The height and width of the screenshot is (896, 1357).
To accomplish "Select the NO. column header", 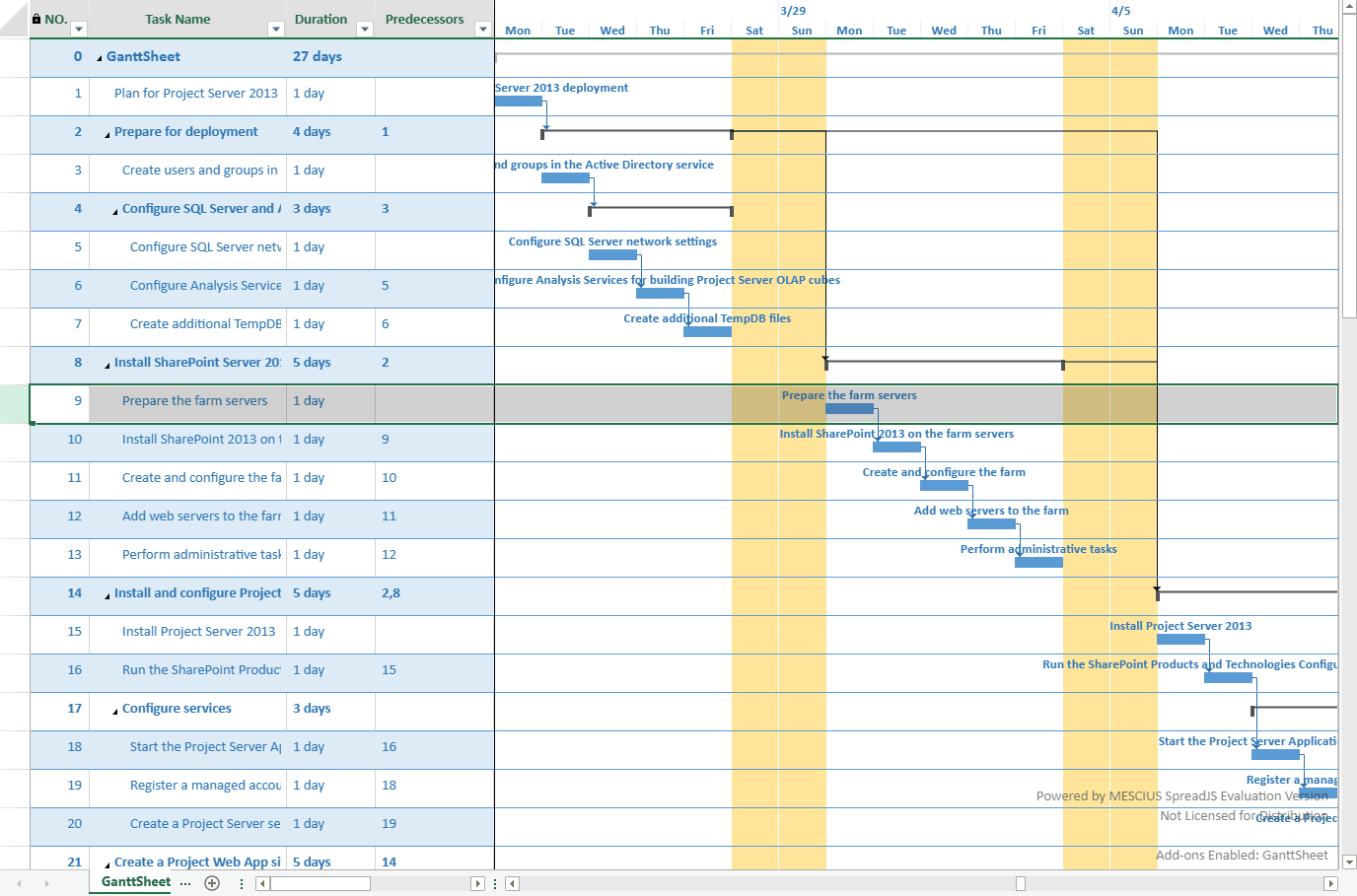I will (59, 20).
